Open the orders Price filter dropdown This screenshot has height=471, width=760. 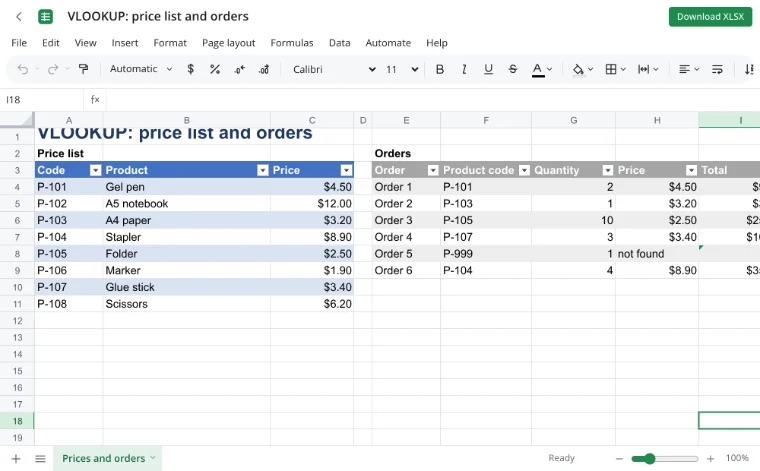click(691, 170)
